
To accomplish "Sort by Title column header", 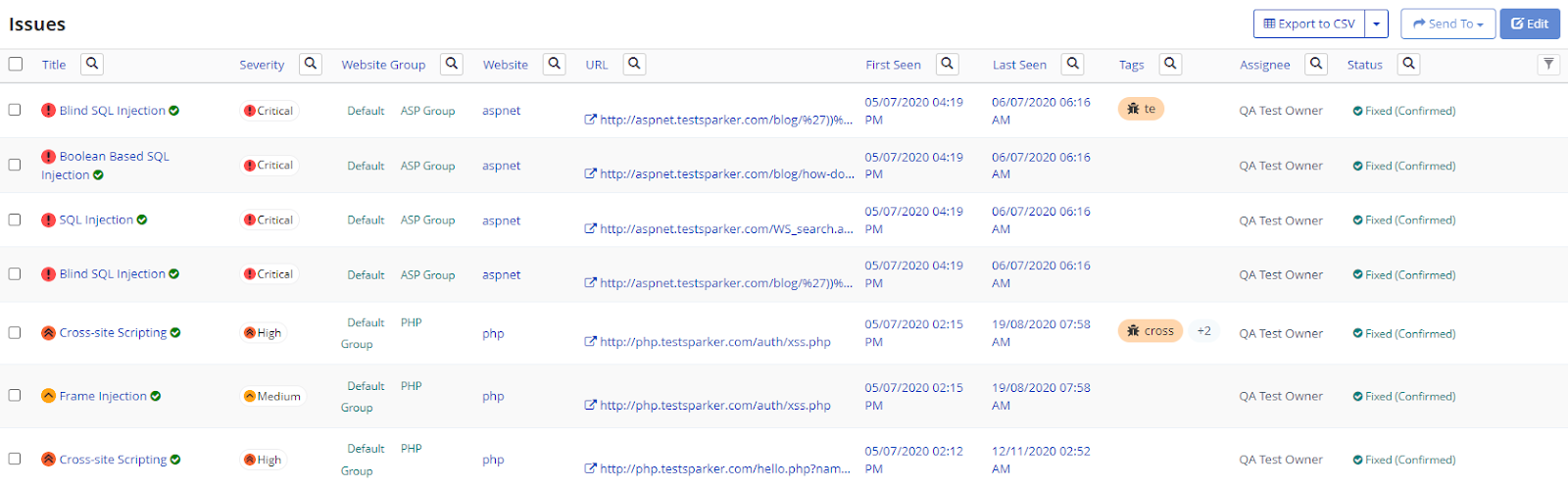I will pyautogui.click(x=54, y=65).
